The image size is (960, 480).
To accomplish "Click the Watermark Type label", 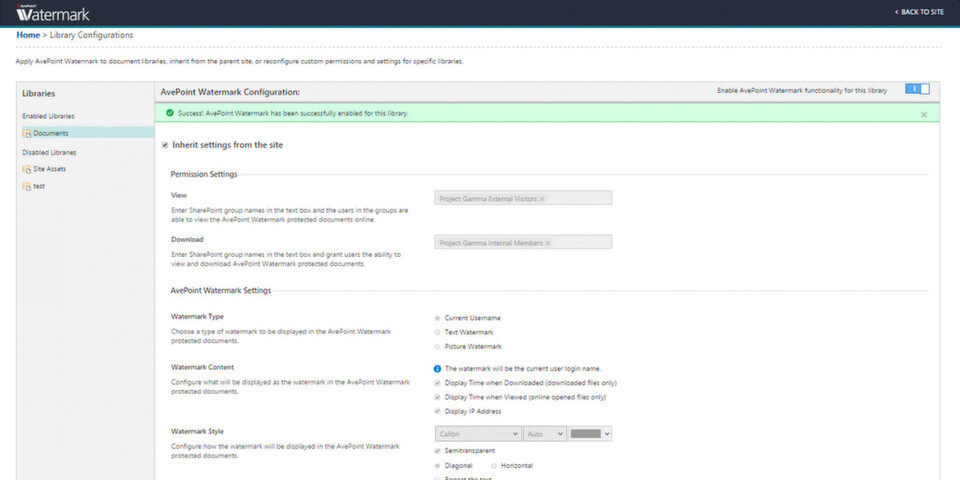I will tap(197, 317).
